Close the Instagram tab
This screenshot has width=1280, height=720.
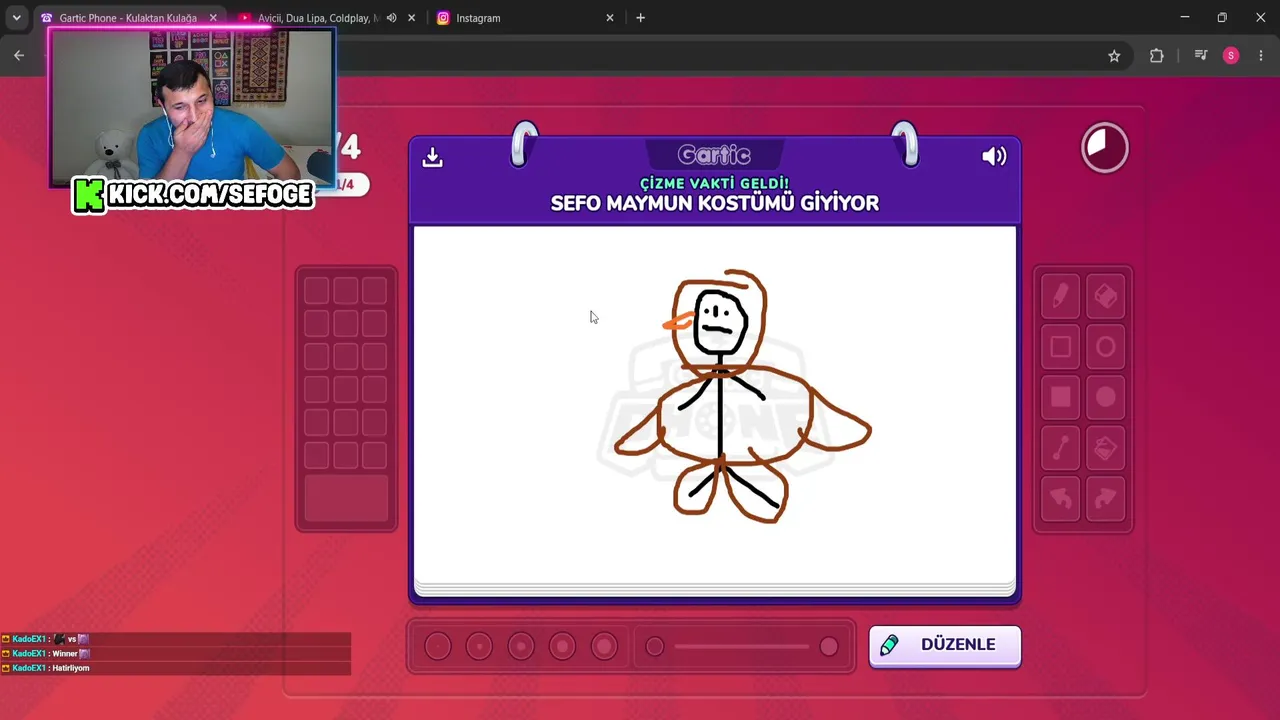(610, 18)
